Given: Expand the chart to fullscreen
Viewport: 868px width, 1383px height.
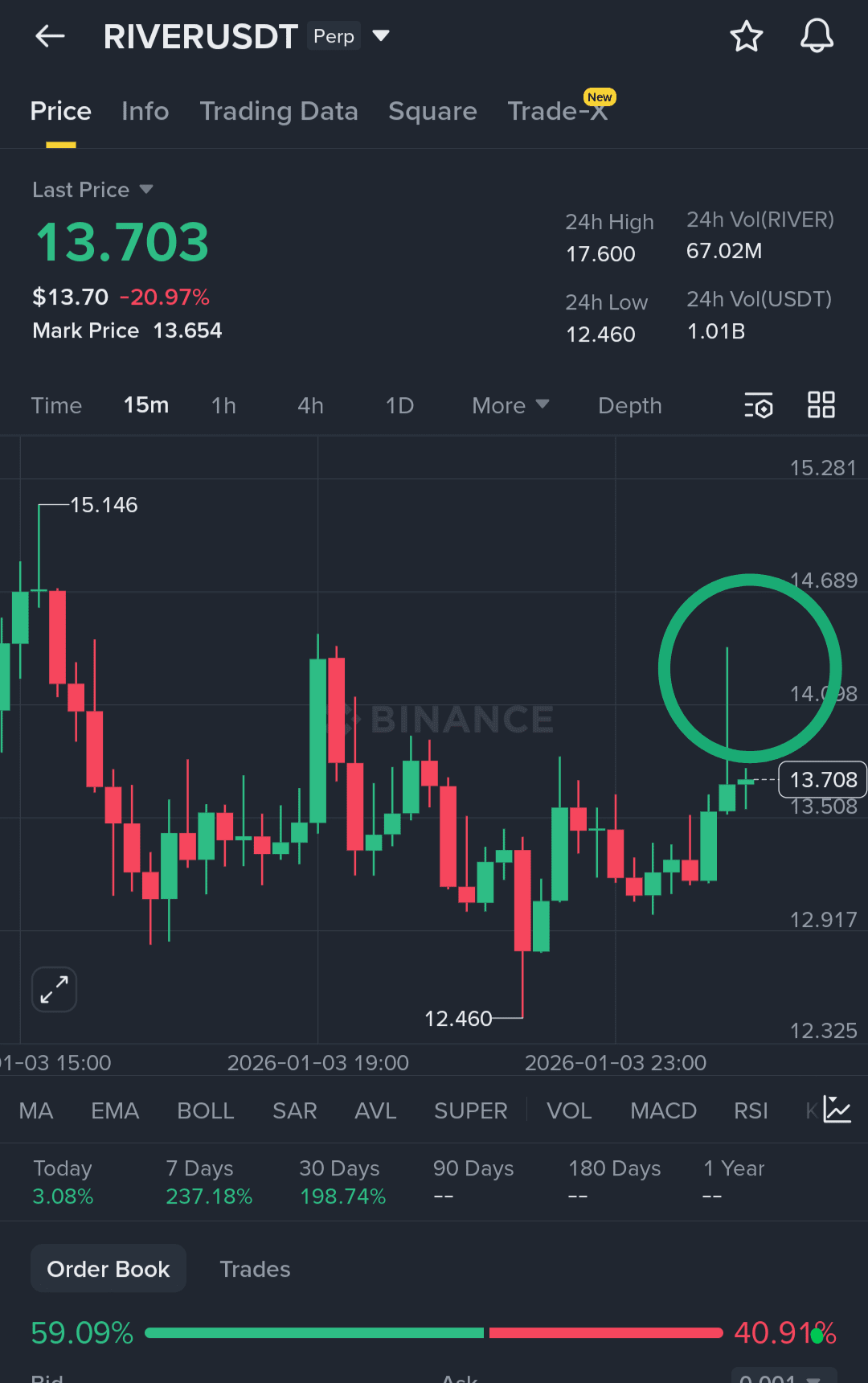Looking at the screenshot, I should point(54,989).
